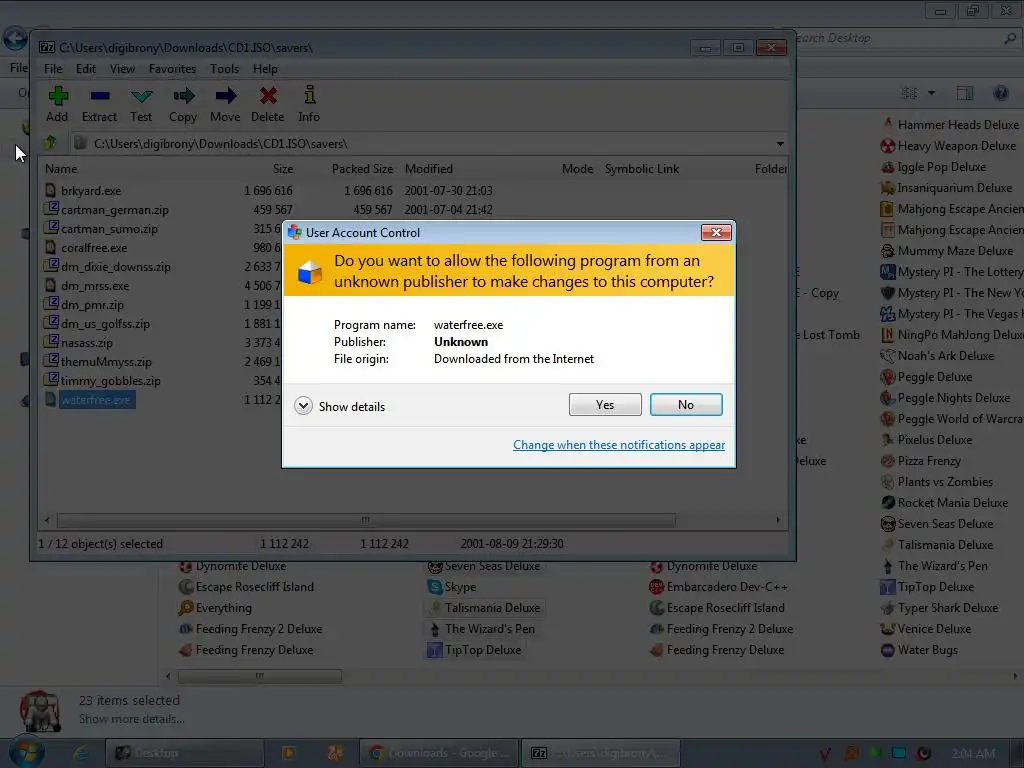The image size is (1024, 768).
Task: Click No in the UAC dialog
Action: point(686,405)
